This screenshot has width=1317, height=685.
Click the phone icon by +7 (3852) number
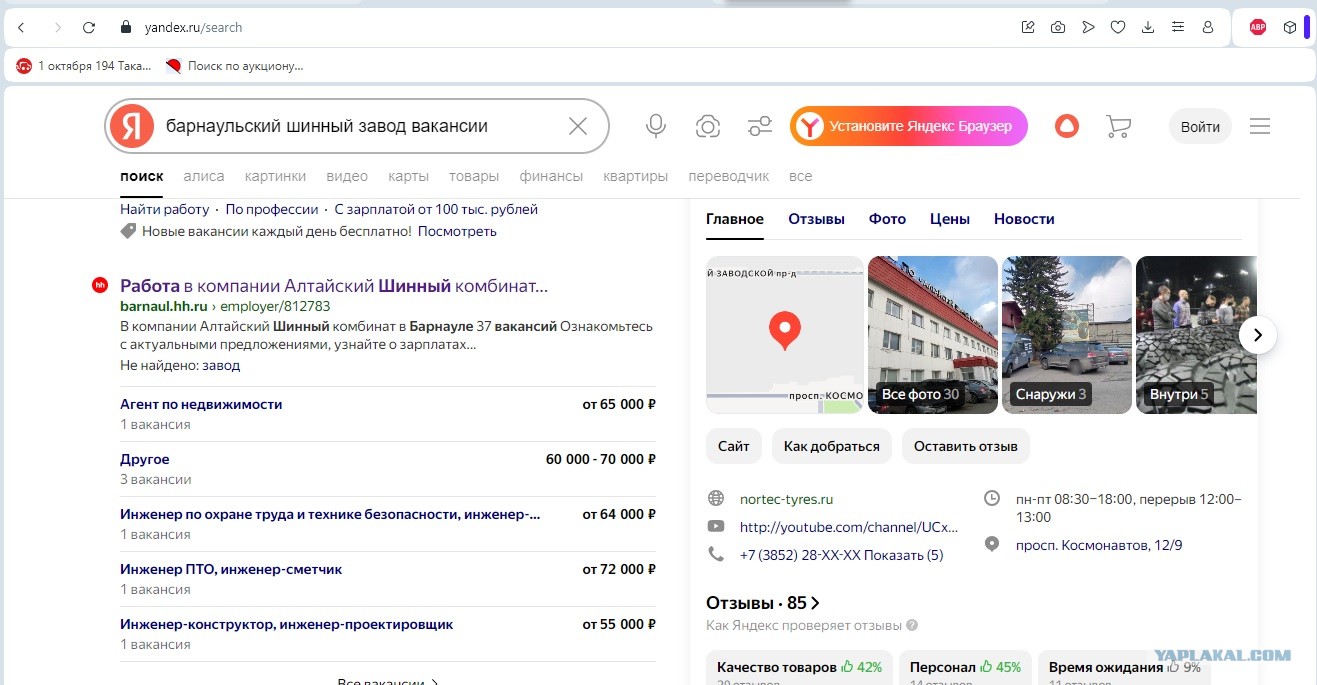[716, 554]
